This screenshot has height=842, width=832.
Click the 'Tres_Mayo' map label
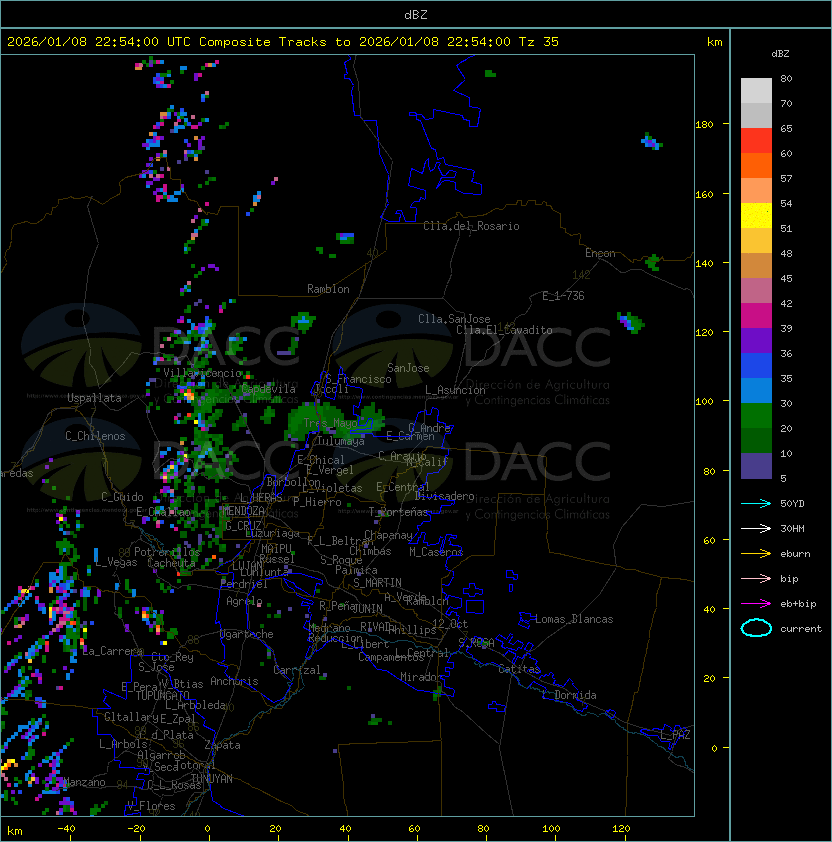point(330,423)
